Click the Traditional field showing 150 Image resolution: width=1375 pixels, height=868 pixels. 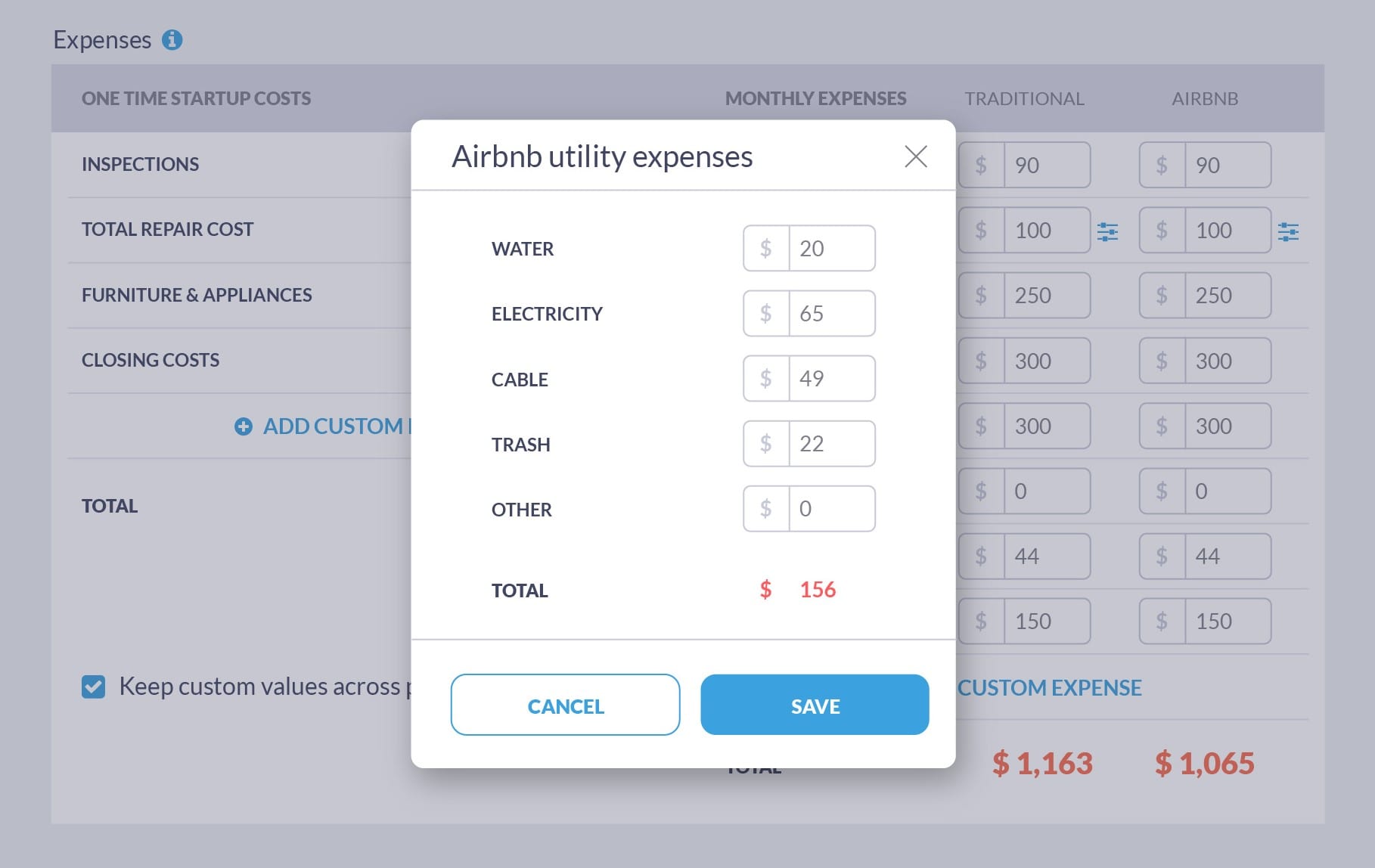click(x=1046, y=622)
